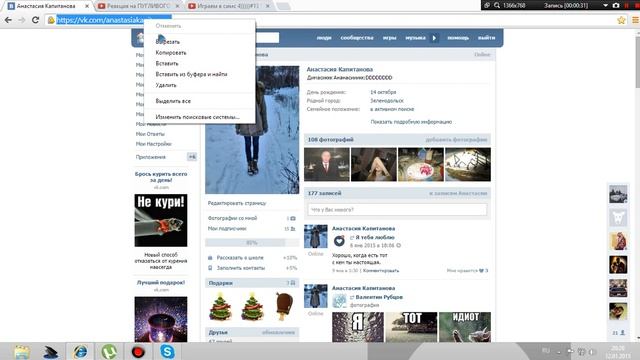
Task: Click the chocolate ice cream gift
Action: click(284, 306)
